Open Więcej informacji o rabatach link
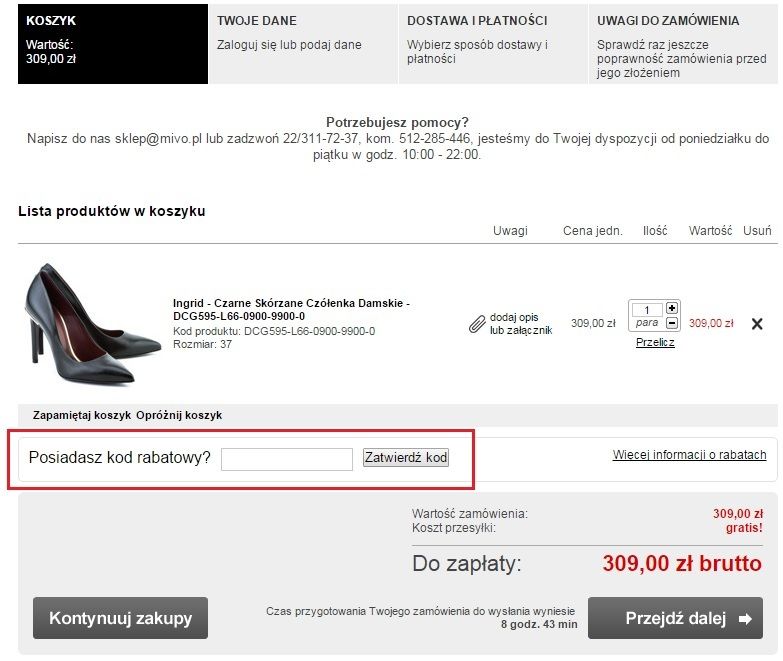This screenshot has height=661, width=783. click(689, 455)
